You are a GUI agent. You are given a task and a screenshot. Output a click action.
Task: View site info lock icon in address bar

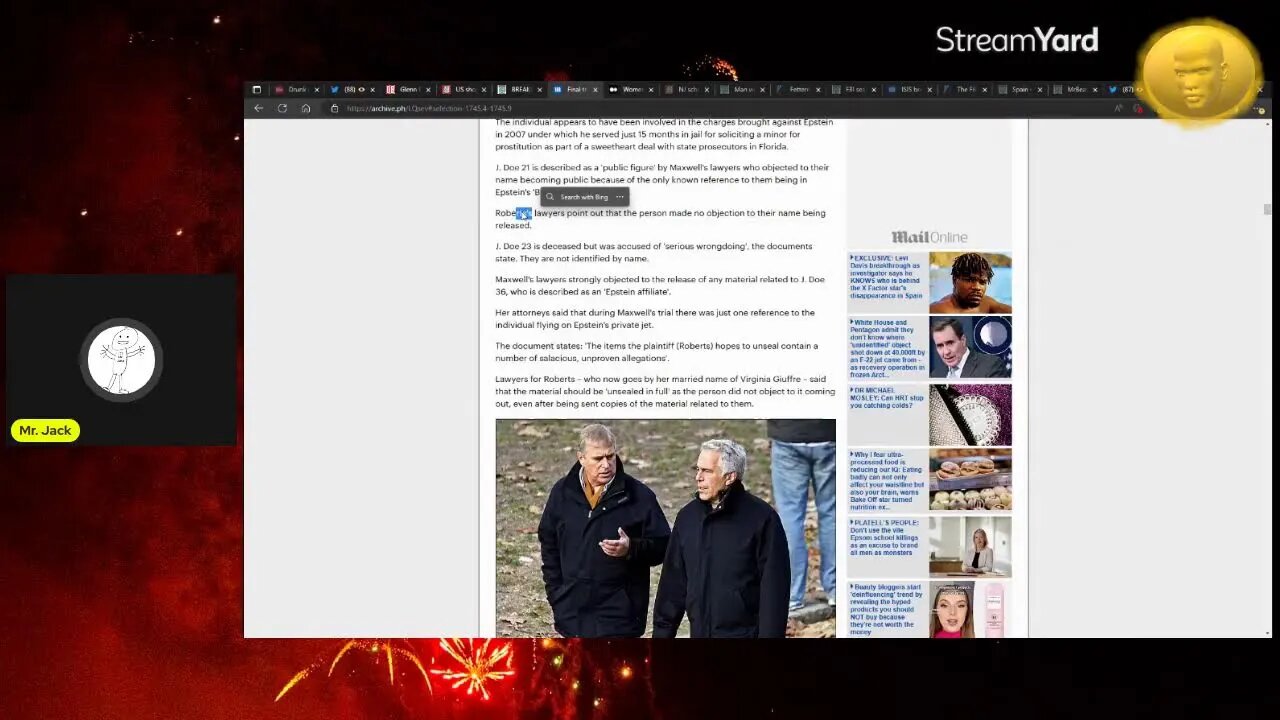pos(335,108)
